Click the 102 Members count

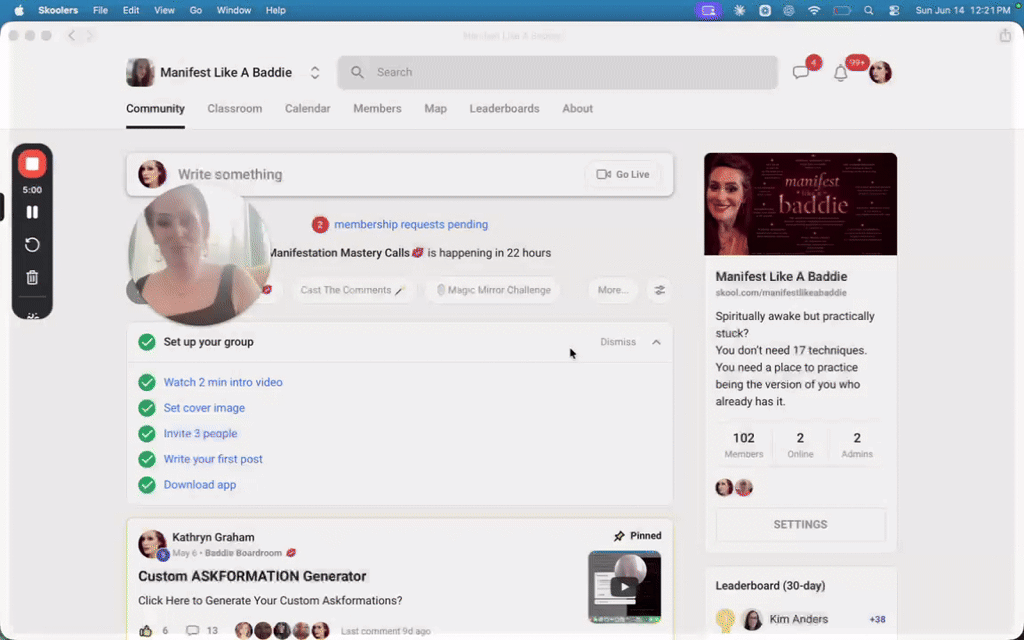[x=744, y=444]
